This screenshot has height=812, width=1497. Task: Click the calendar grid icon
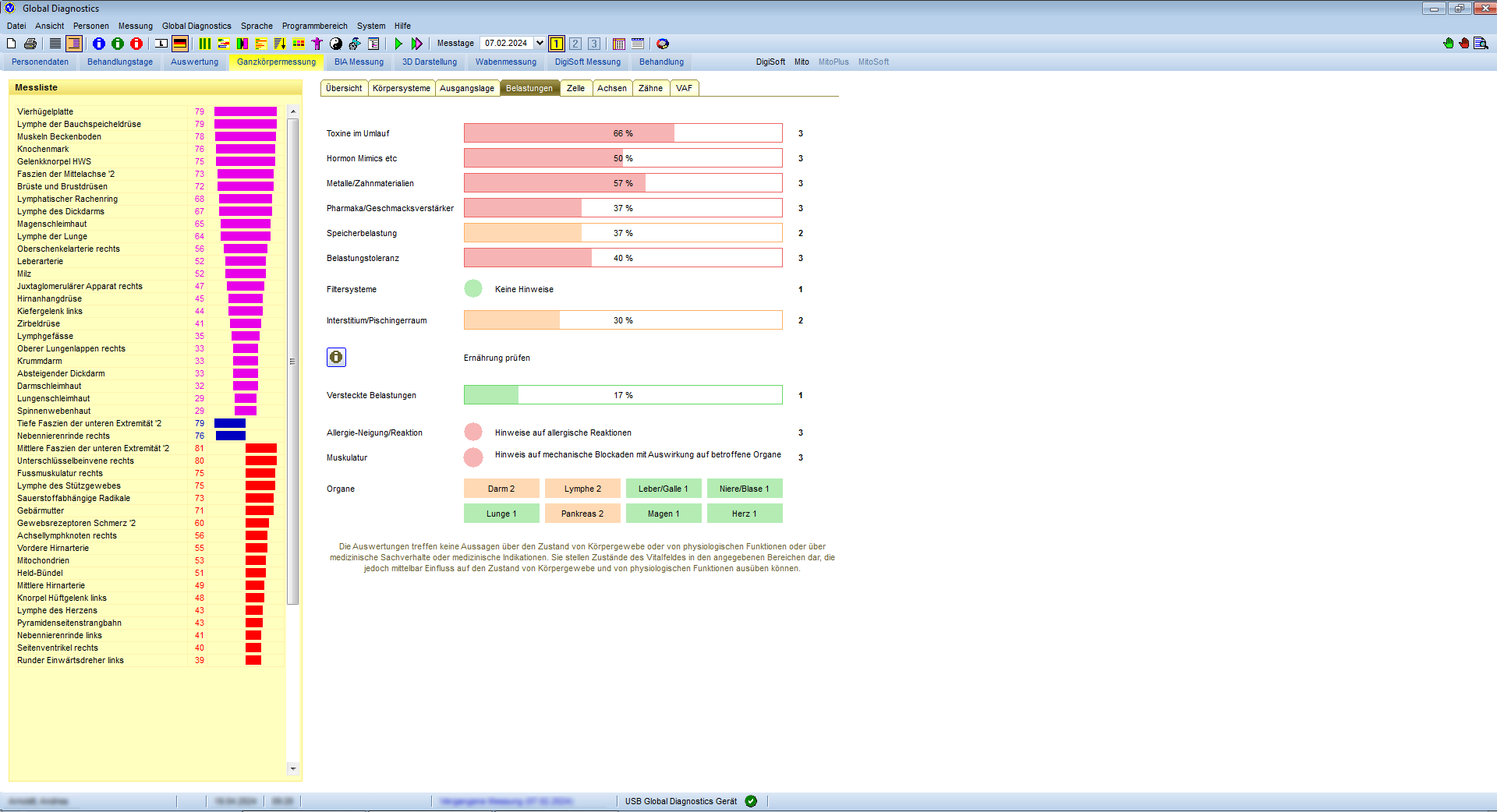coord(619,44)
